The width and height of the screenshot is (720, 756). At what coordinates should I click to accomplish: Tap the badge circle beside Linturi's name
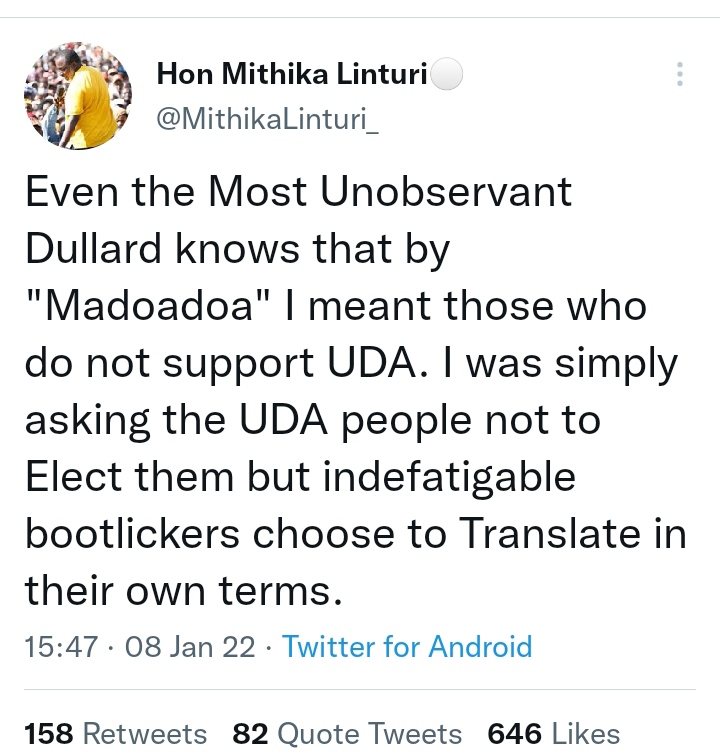446,74
